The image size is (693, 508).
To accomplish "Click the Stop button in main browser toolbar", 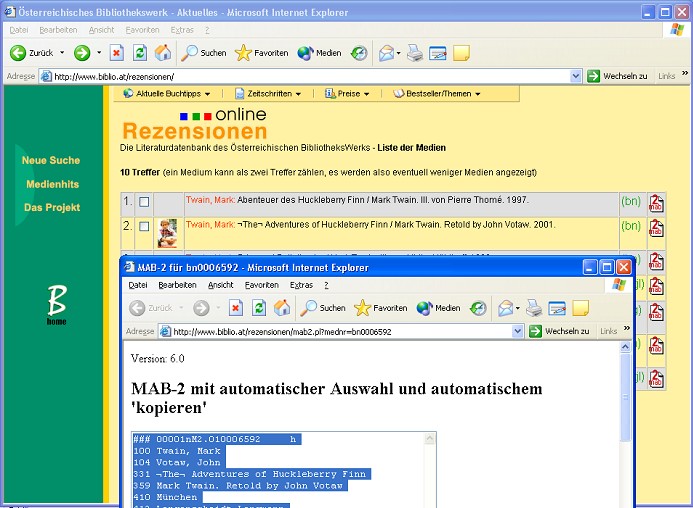I will (116, 53).
